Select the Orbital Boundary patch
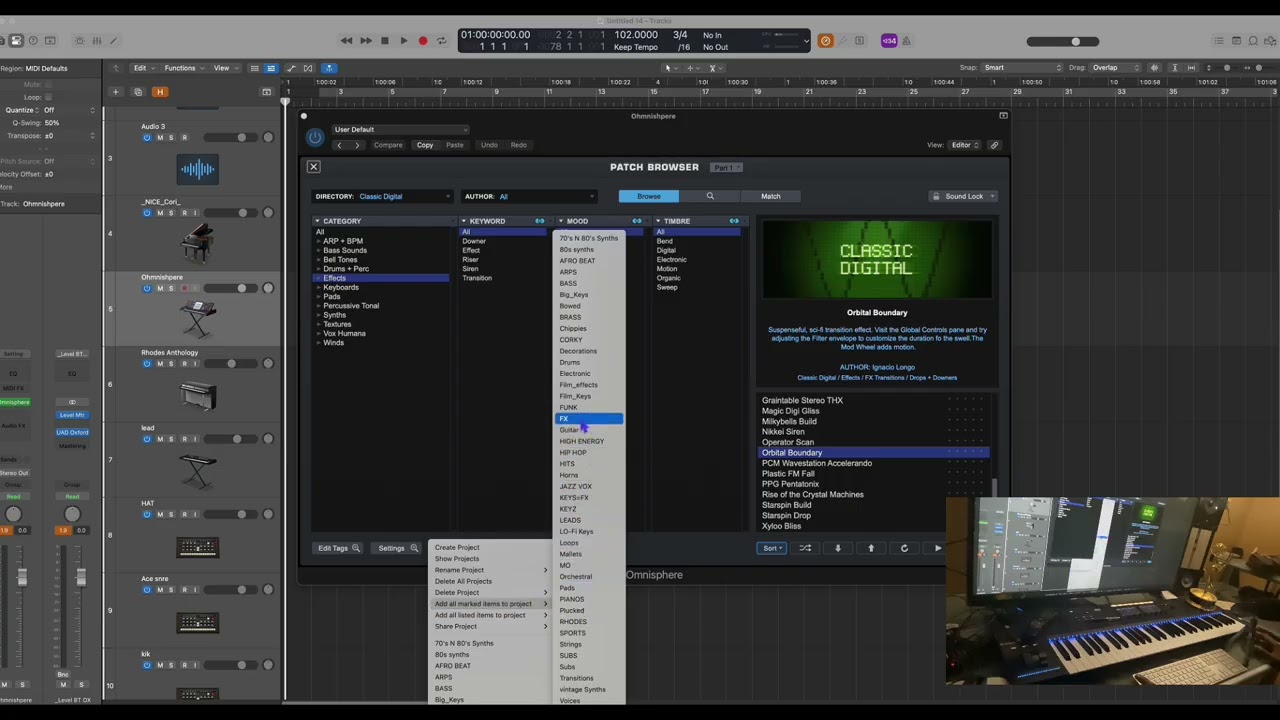The height and width of the screenshot is (720, 1280). pos(874,453)
